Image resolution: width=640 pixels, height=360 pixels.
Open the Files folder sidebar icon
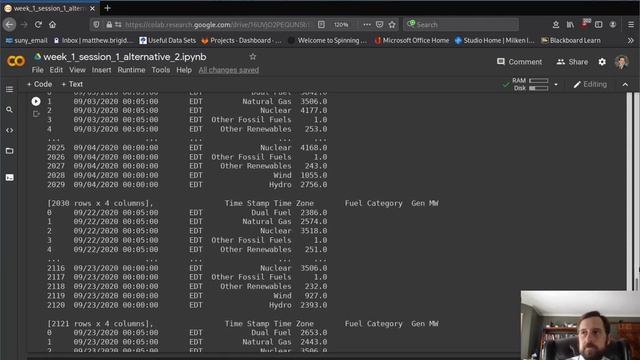[9, 151]
